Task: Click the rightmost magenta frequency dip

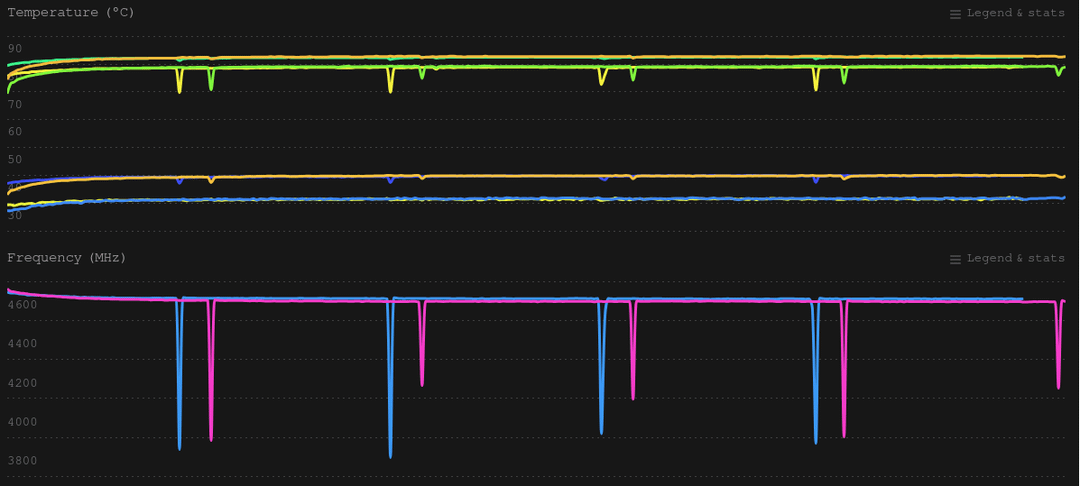Action: (x=1058, y=385)
